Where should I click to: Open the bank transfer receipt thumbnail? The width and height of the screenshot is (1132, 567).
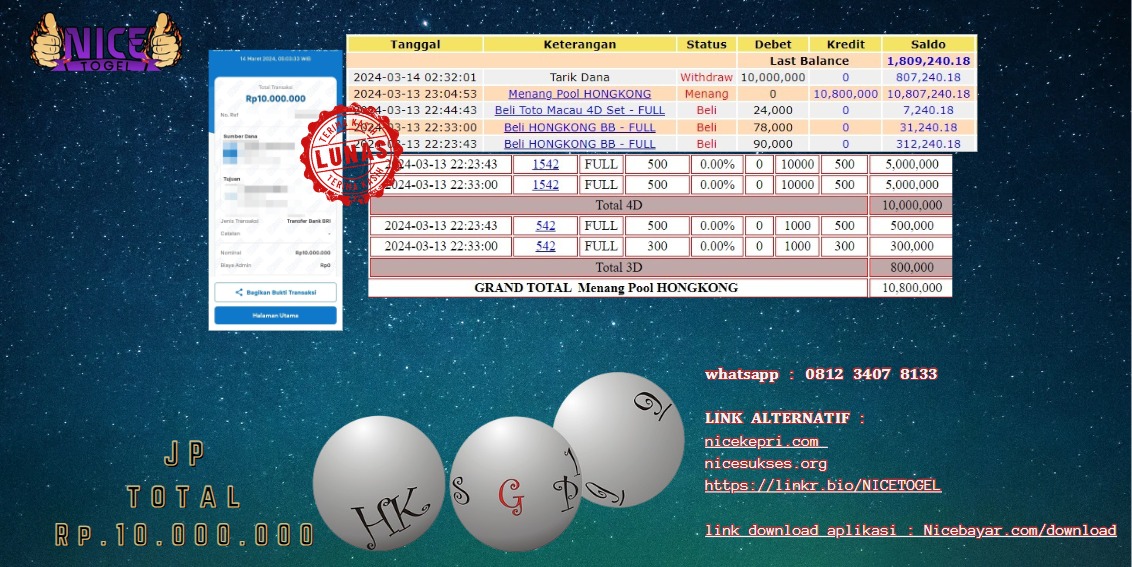coord(275,190)
